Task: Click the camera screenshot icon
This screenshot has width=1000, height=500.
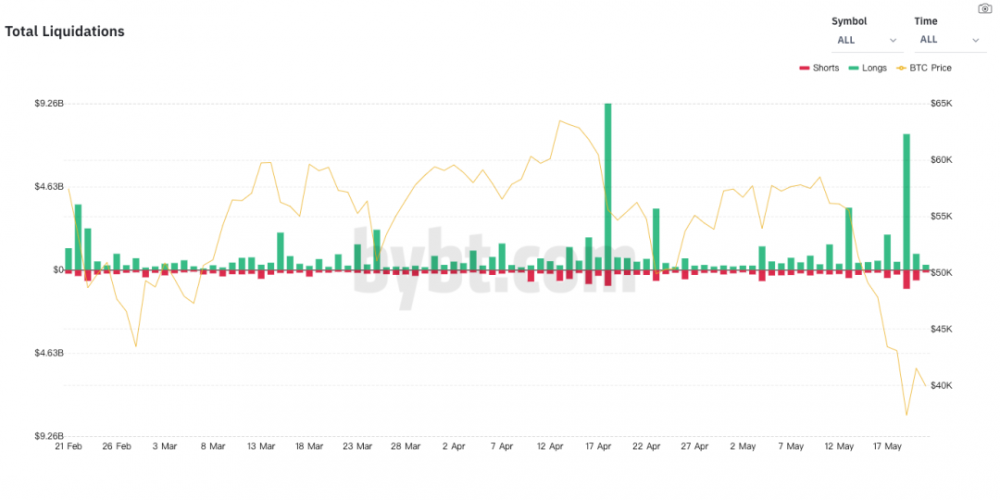Action: click(x=984, y=8)
